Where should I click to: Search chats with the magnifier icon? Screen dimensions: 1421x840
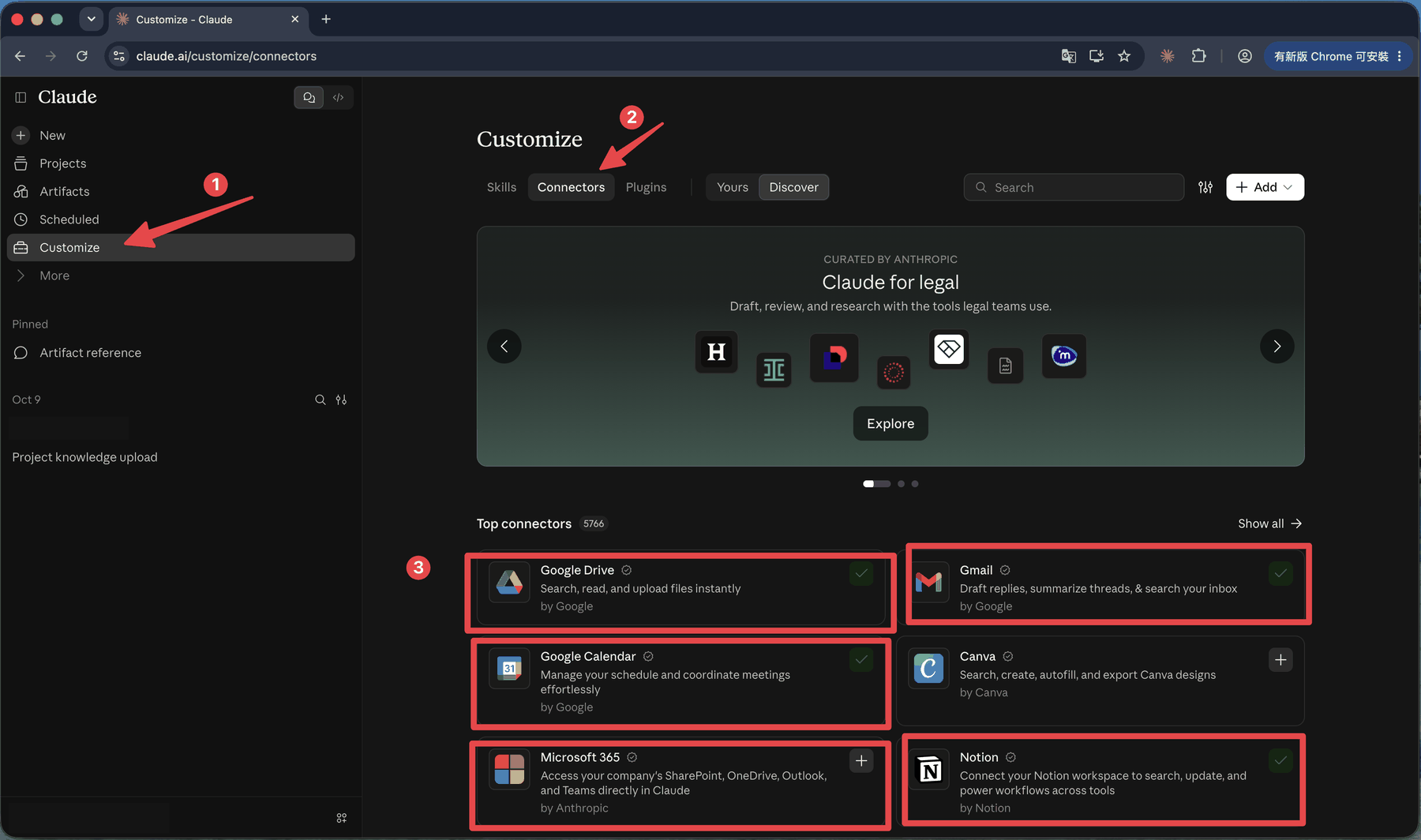(321, 399)
